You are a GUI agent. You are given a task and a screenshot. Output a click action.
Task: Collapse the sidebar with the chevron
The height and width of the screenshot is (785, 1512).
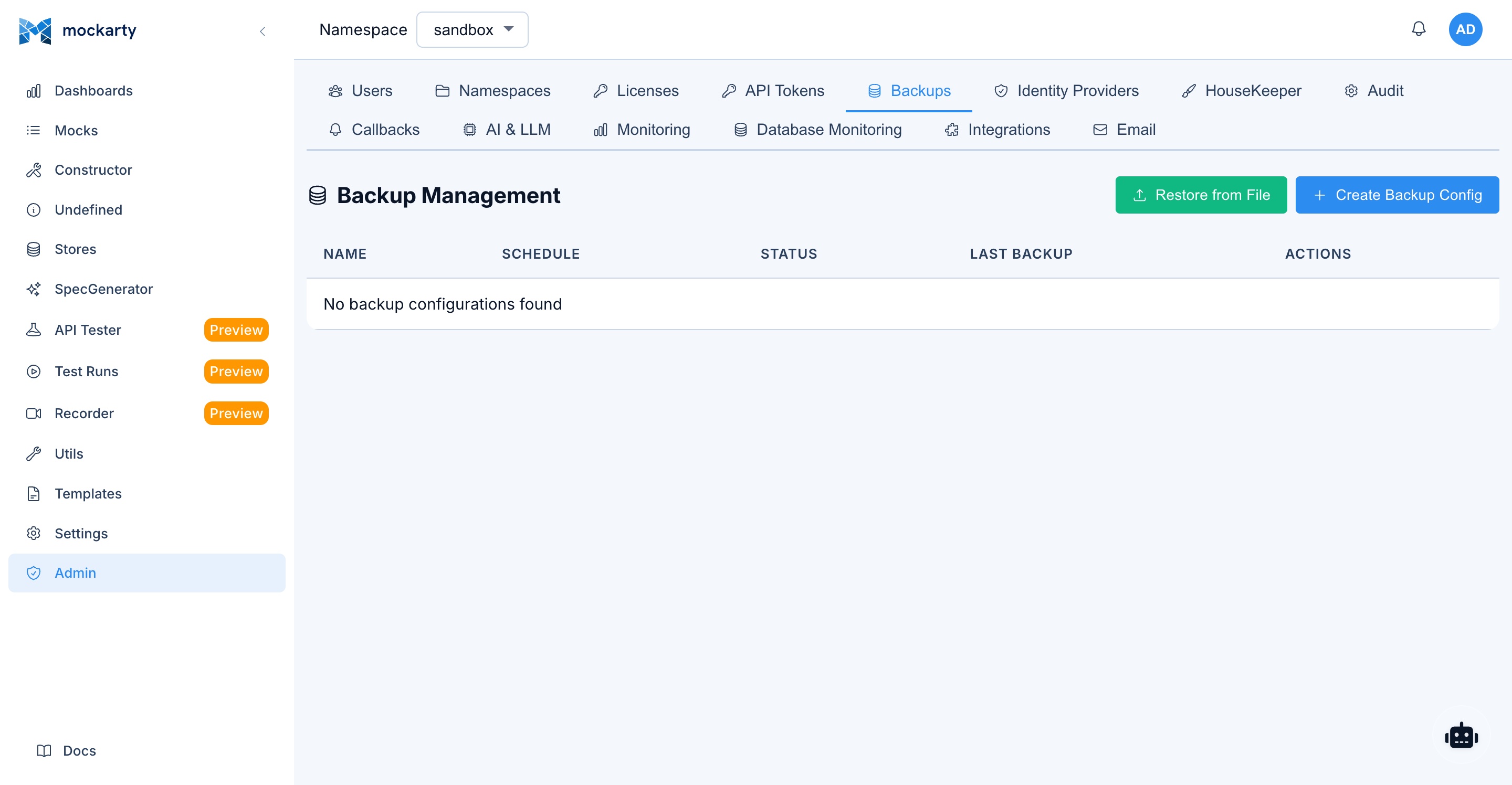coord(262,31)
